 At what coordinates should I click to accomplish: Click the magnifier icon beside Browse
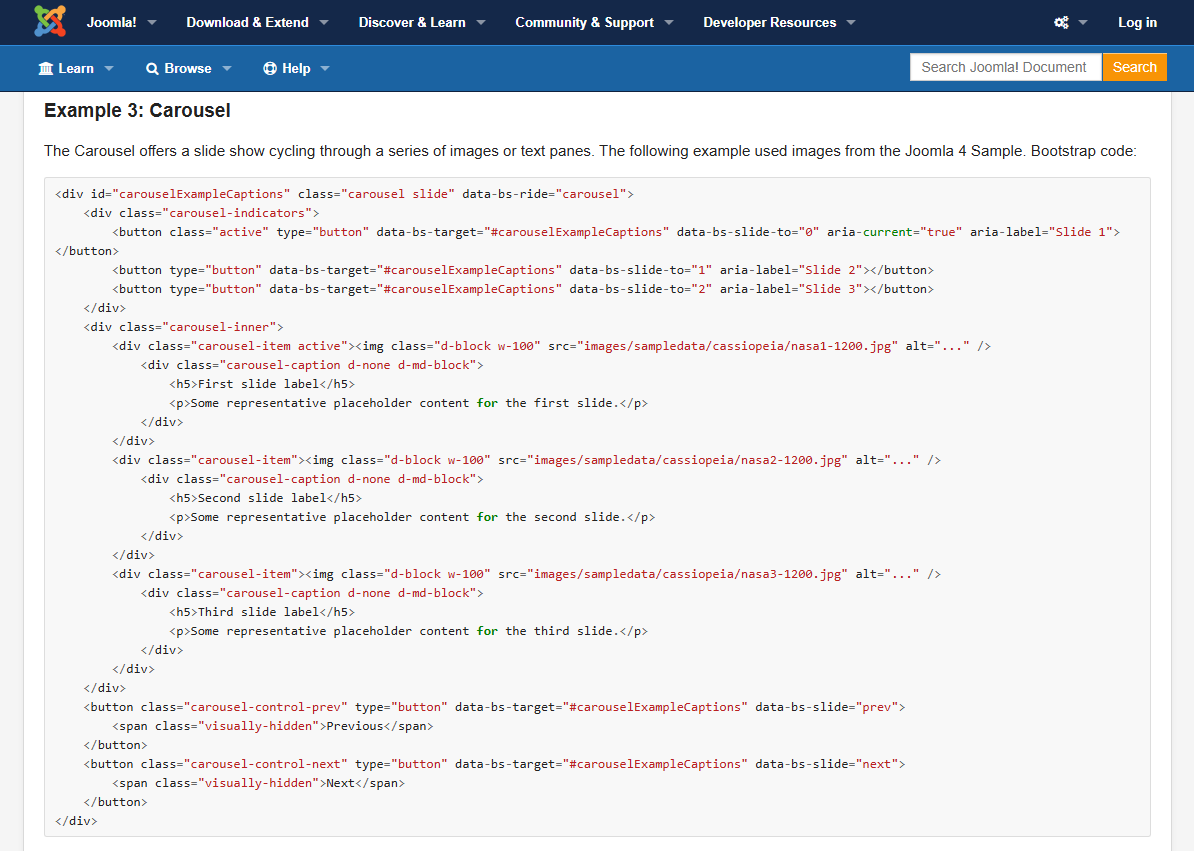[152, 68]
